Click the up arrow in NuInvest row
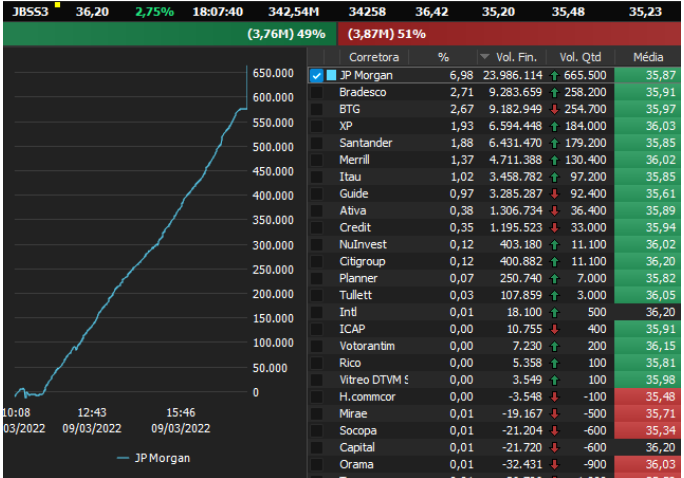This screenshot has width=684, height=478. click(554, 245)
